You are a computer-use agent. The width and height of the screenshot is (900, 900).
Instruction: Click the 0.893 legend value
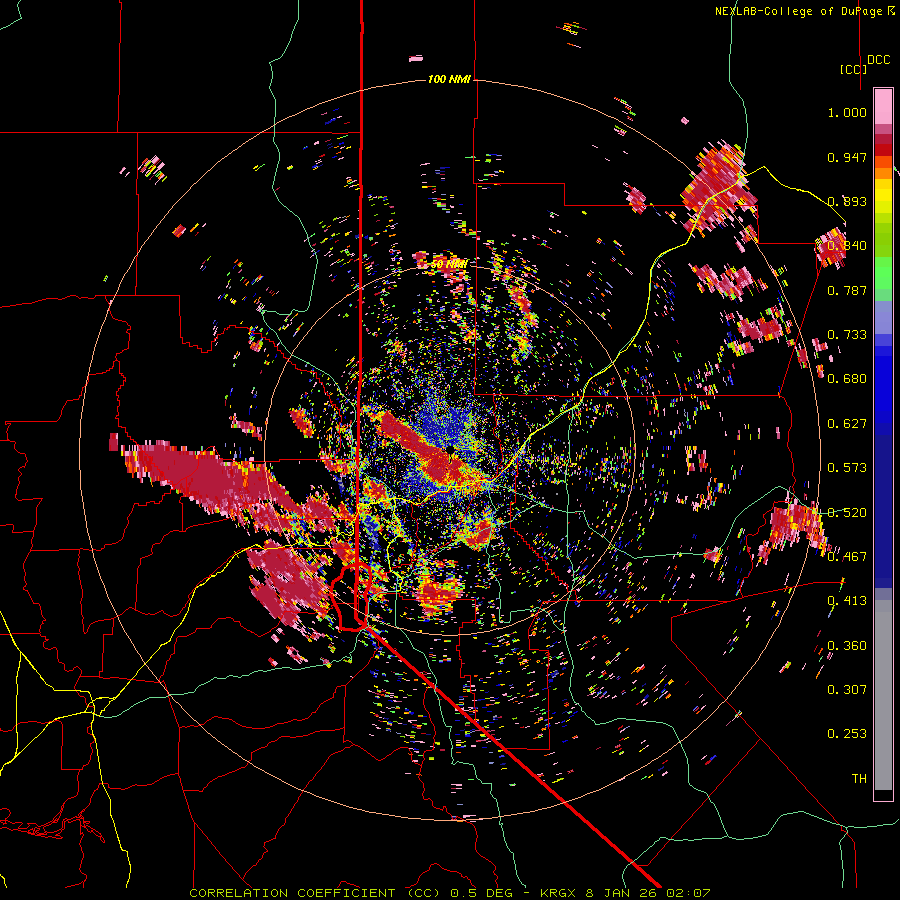pyautogui.click(x=847, y=201)
